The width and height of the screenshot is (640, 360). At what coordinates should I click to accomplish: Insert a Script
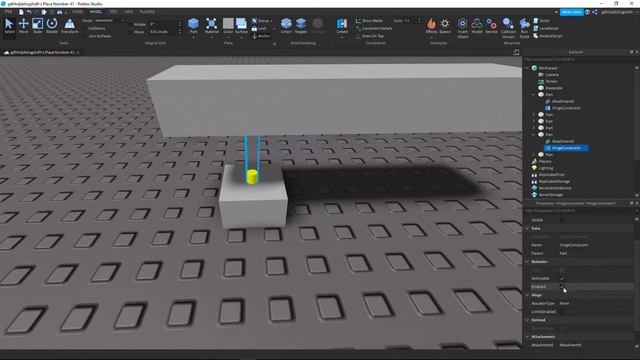542,20
